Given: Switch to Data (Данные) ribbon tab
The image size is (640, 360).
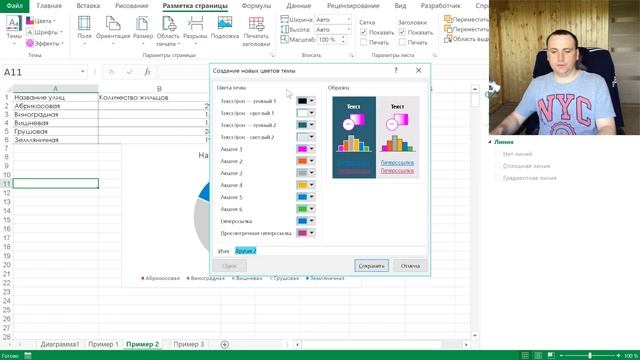Looking at the screenshot, I should pyautogui.click(x=299, y=6).
